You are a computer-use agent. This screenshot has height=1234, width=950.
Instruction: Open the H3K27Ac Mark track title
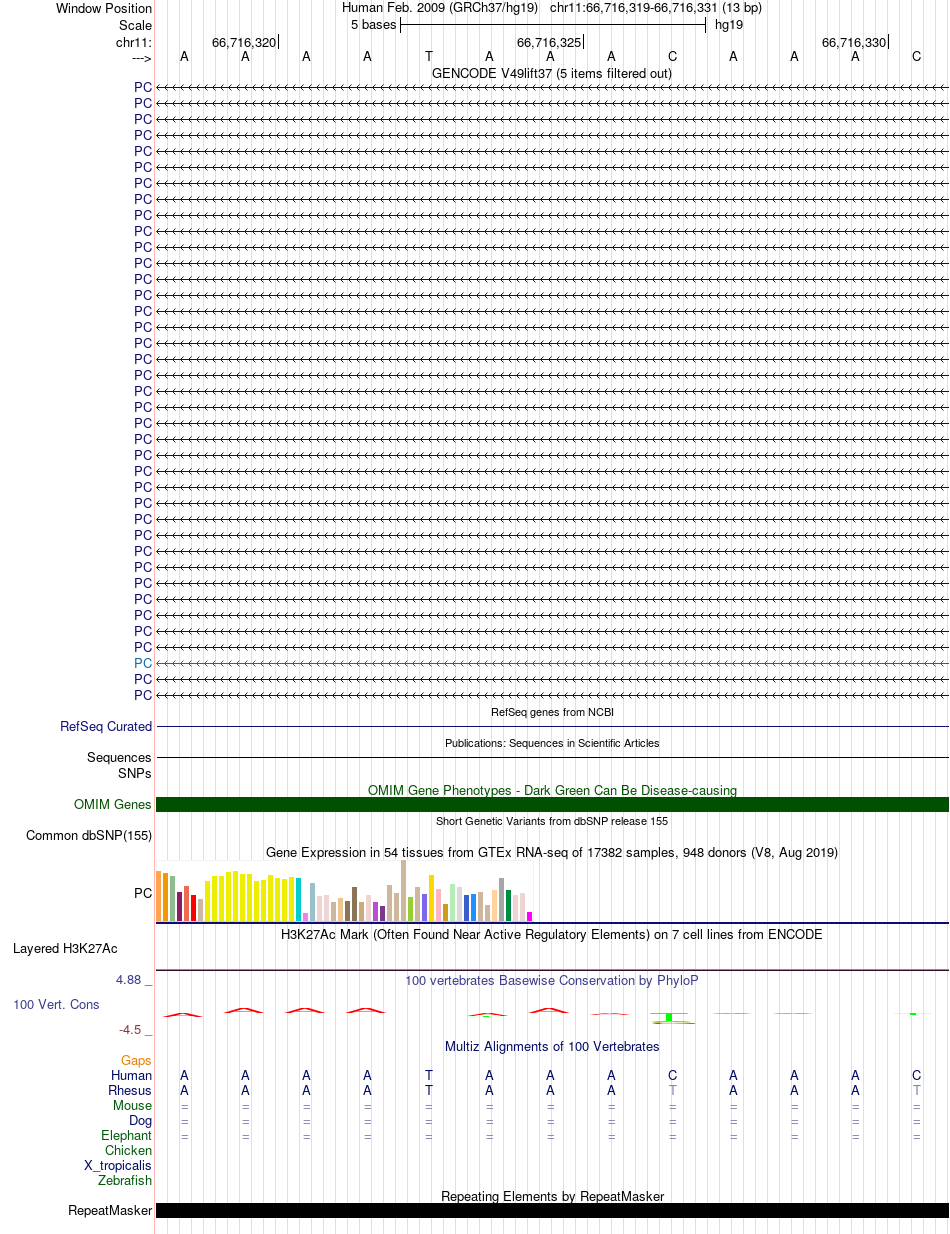[552, 935]
